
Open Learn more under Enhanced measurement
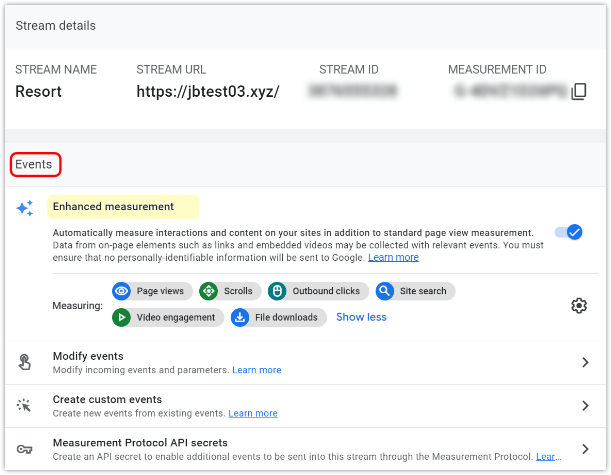393,257
